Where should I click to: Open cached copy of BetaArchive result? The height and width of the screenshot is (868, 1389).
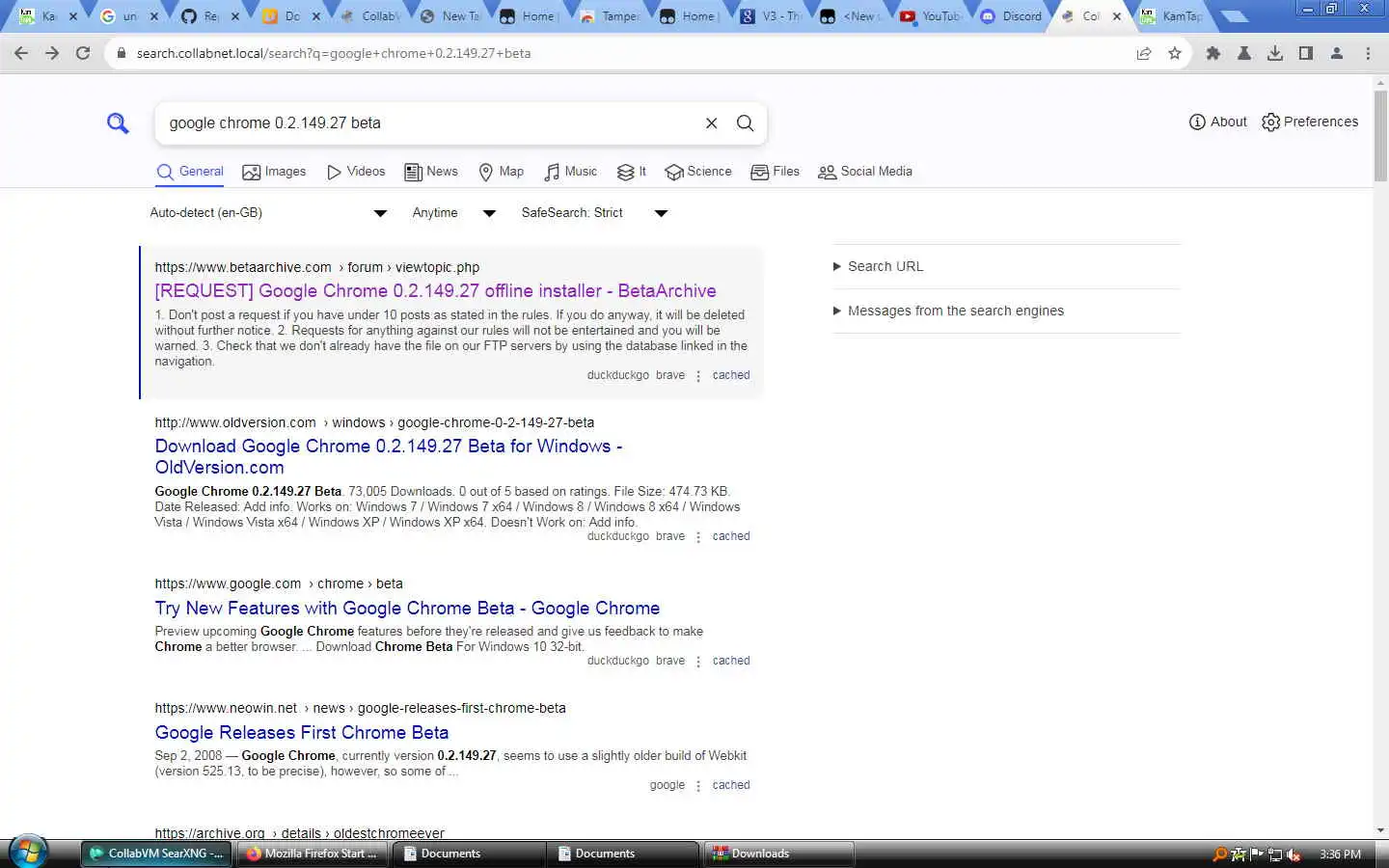click(x=730, y=375)
